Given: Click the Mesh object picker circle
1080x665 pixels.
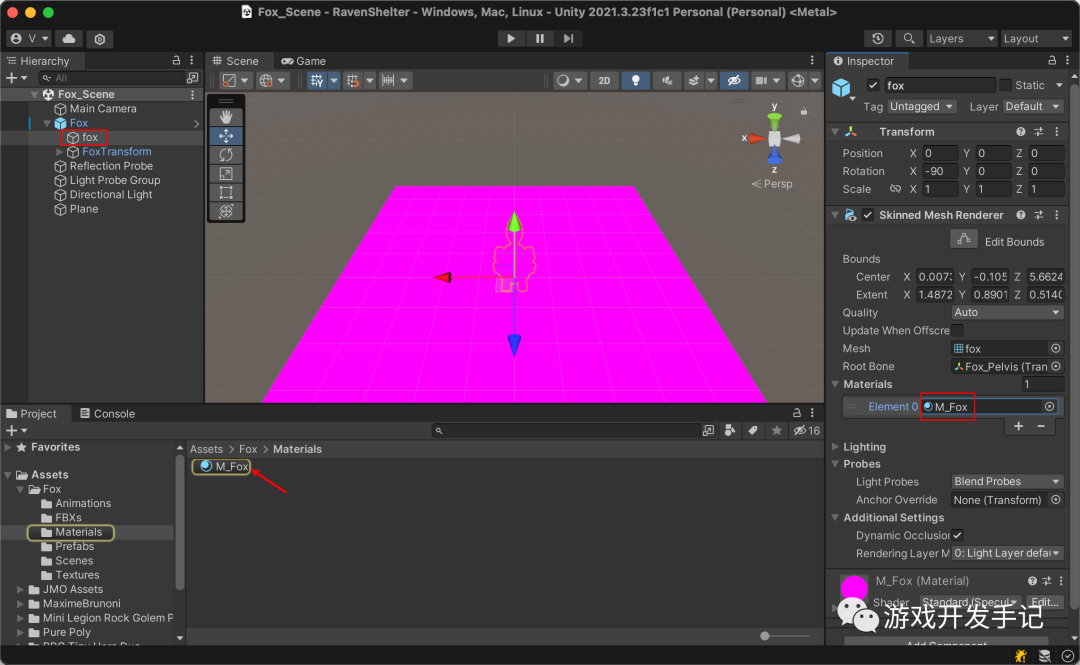Looking at the screenshot, I should tap(1055, 348).
